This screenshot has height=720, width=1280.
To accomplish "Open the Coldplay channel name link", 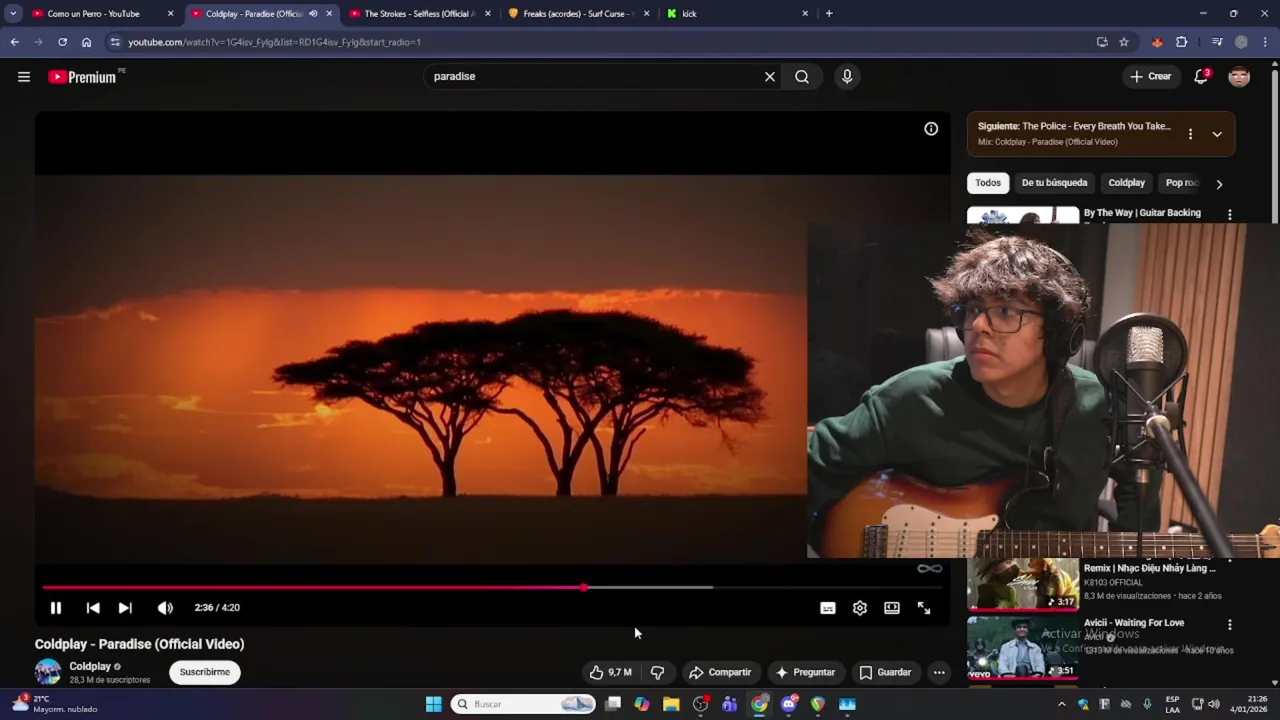I will [90, 666].
